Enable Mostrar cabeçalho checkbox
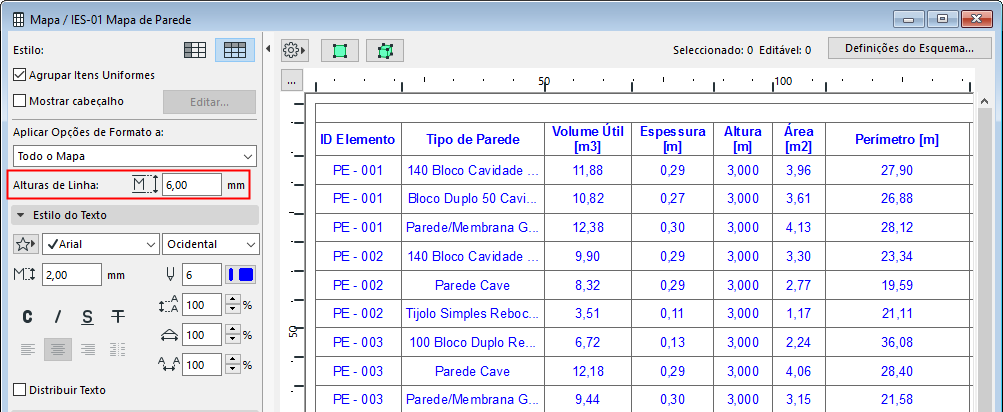 click(20, 101)
